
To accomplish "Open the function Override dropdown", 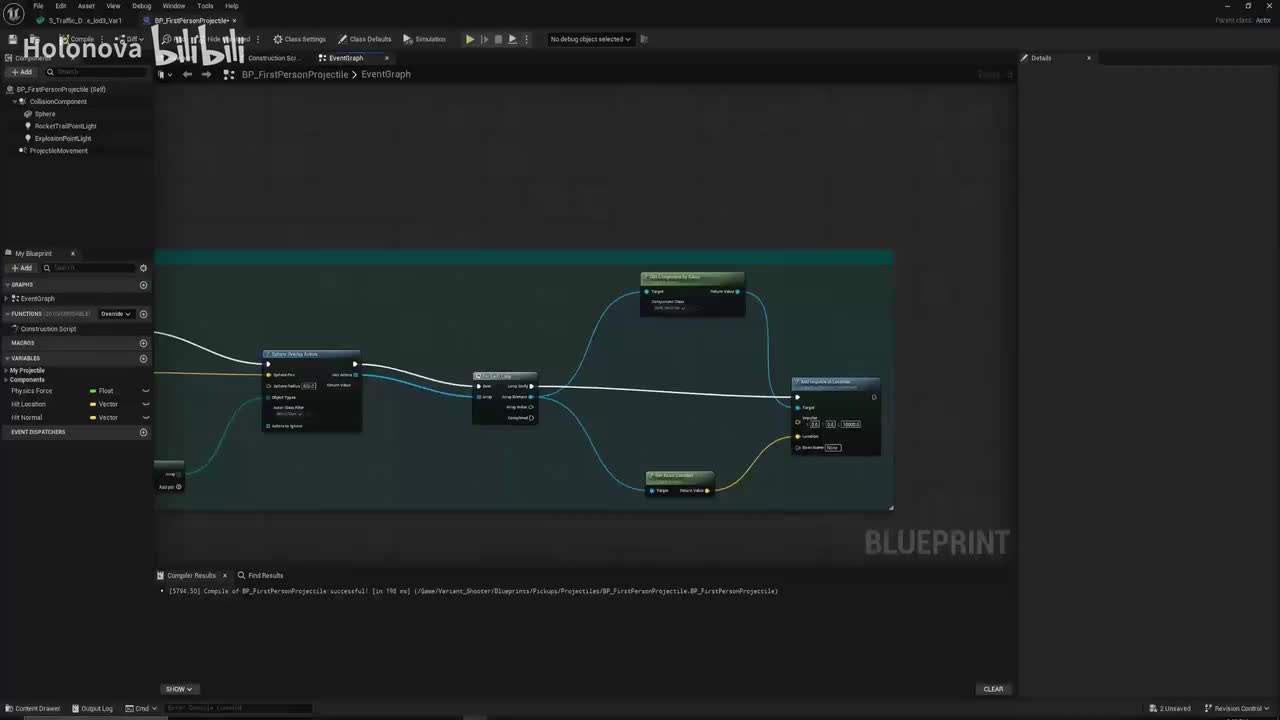I will tap(115, 314).
